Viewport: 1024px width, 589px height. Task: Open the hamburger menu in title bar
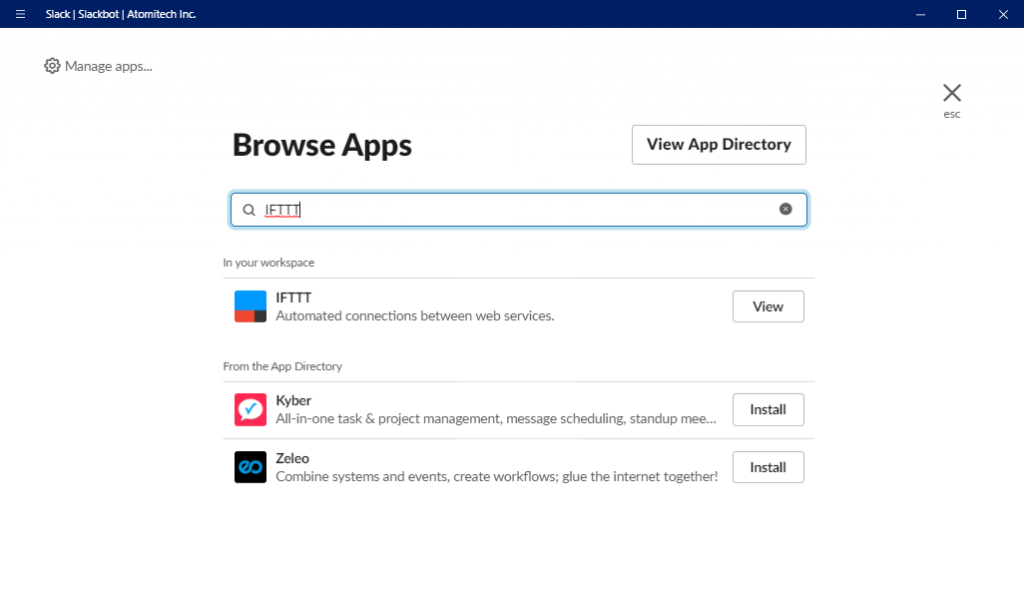[20, 14]
